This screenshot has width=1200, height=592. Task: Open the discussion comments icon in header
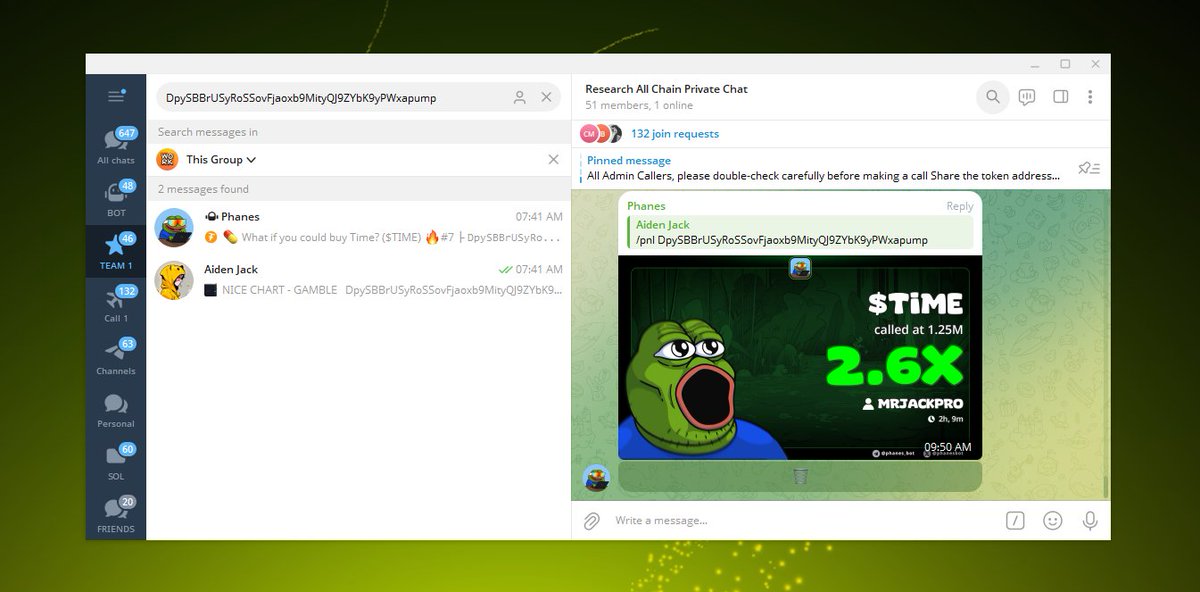[1027, 97]
